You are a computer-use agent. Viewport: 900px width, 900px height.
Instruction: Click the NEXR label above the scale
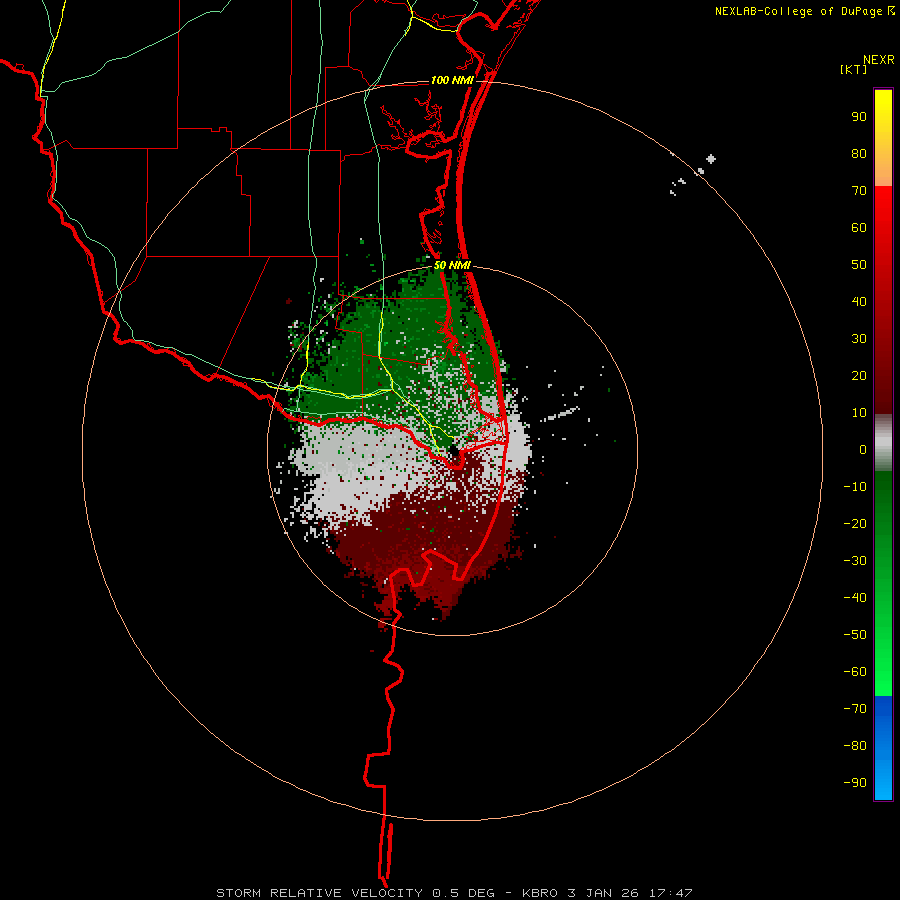879,60
